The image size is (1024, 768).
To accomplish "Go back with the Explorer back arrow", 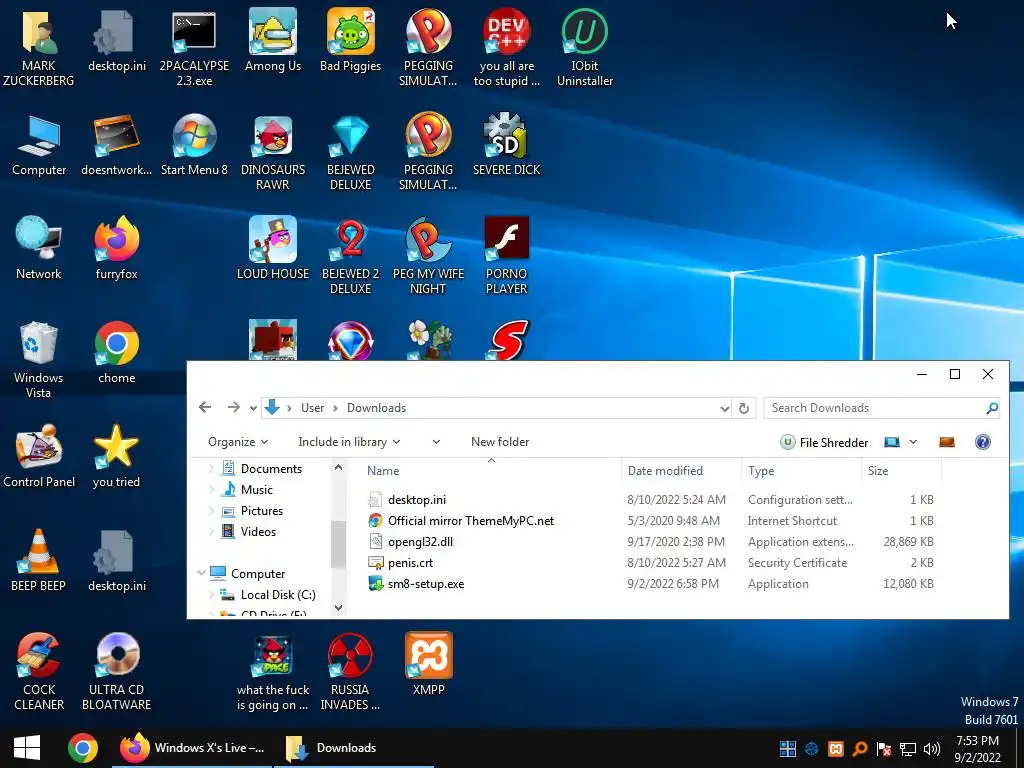I will [205, 408].
